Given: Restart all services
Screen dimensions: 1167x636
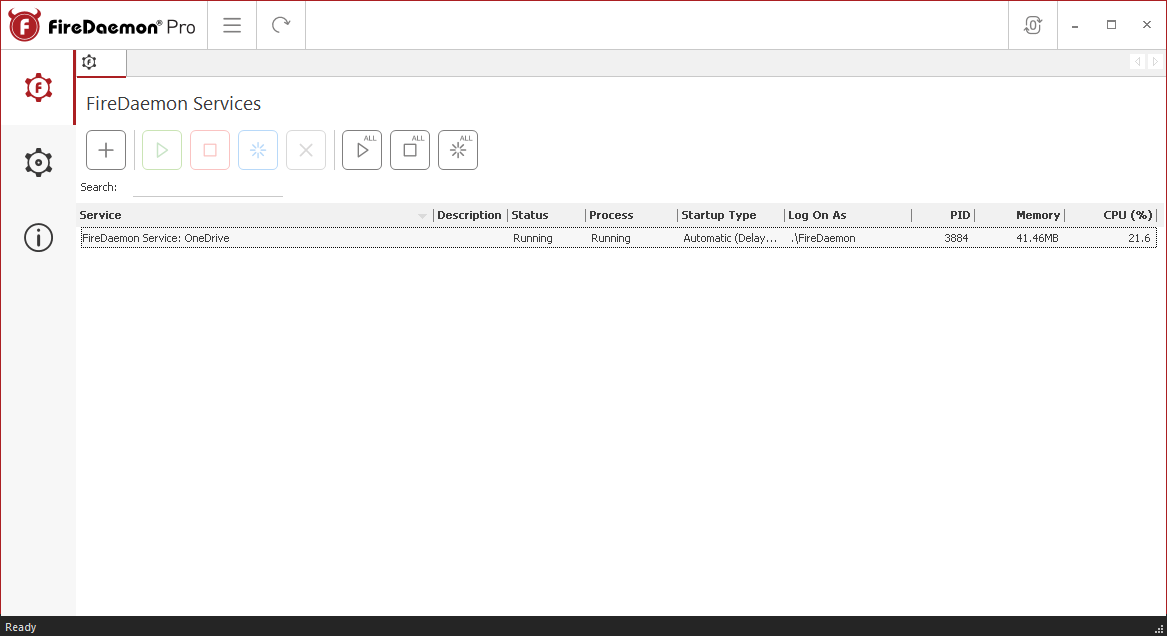Looking at the screenshot, I should (457, 149).
